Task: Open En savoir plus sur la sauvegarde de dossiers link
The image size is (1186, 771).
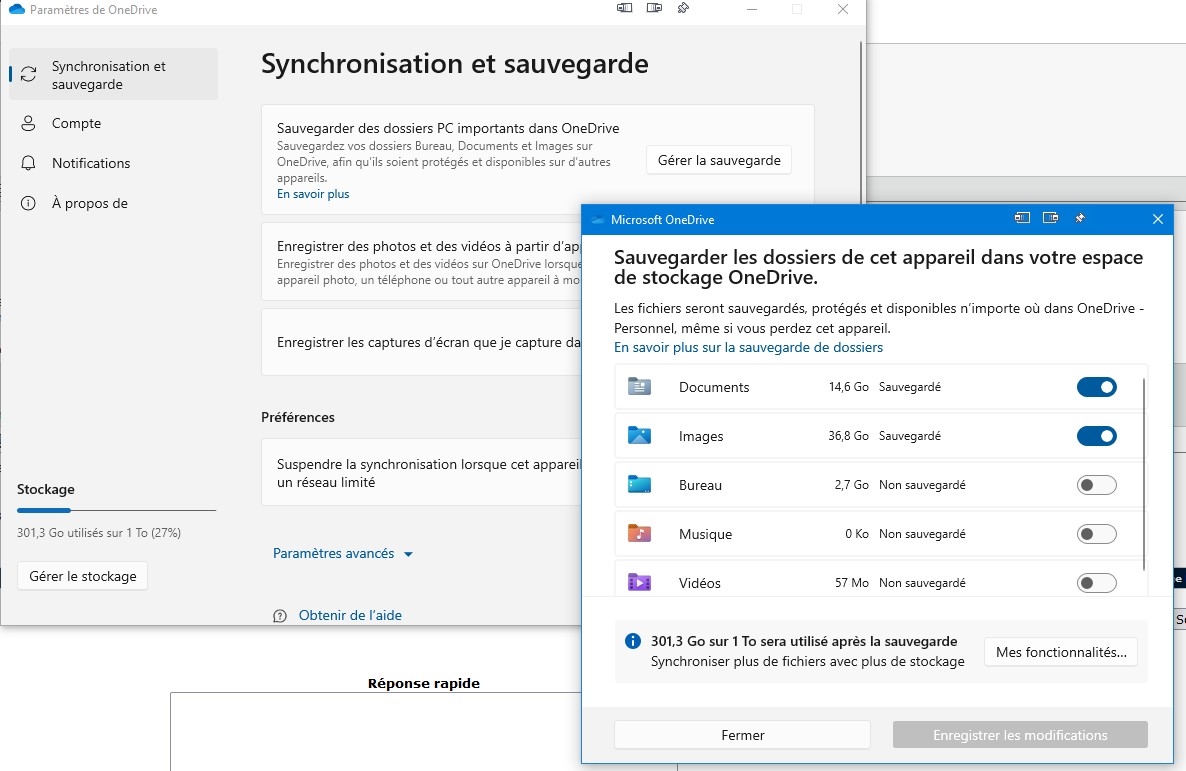Action: coord(748,348)
